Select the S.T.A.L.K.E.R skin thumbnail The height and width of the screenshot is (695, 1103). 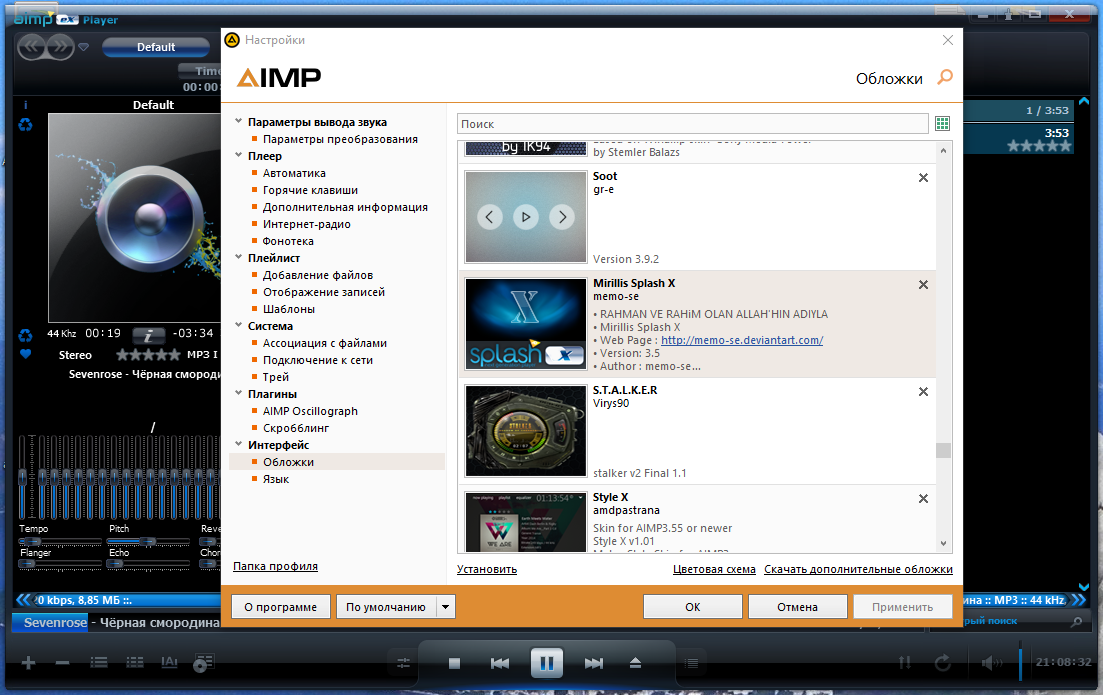[x=525, y=431]
